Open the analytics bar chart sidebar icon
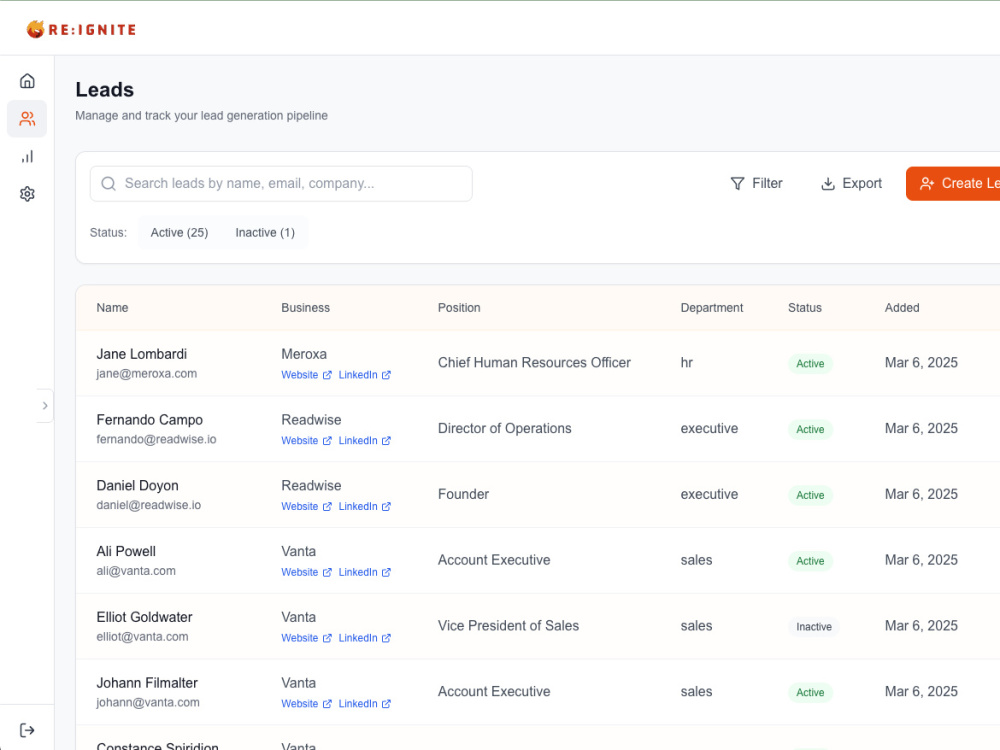Screen dimensions: 1000x750 27,156
